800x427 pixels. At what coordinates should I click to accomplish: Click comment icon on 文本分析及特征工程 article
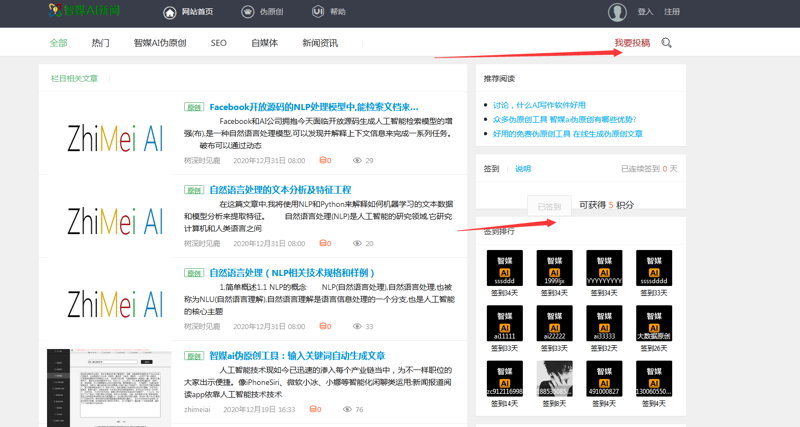(322, 243)
